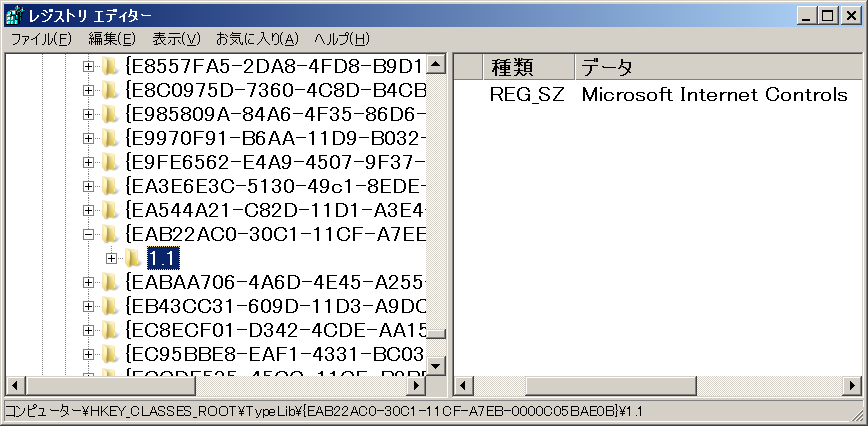Expand the {EA3E6E3C-5130 key node
This screenshot has width=868, height=426.
coord(88,186)
